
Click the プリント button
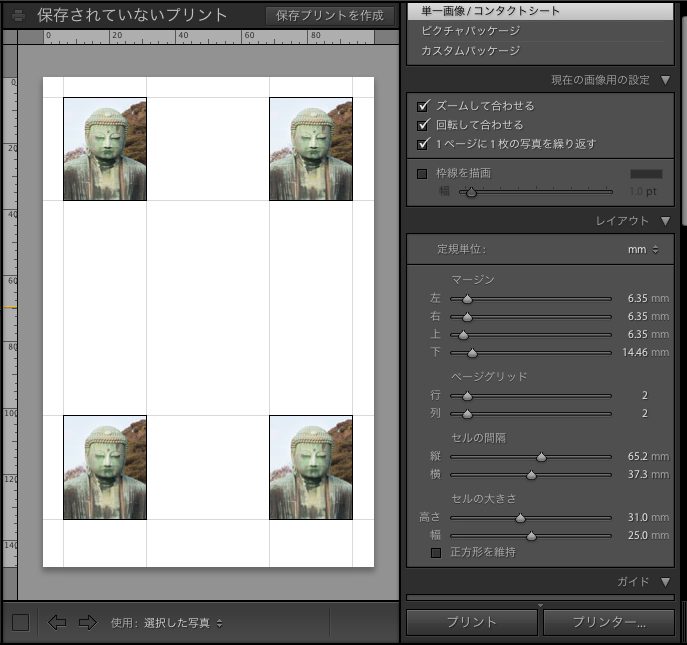tap(472, 622)
